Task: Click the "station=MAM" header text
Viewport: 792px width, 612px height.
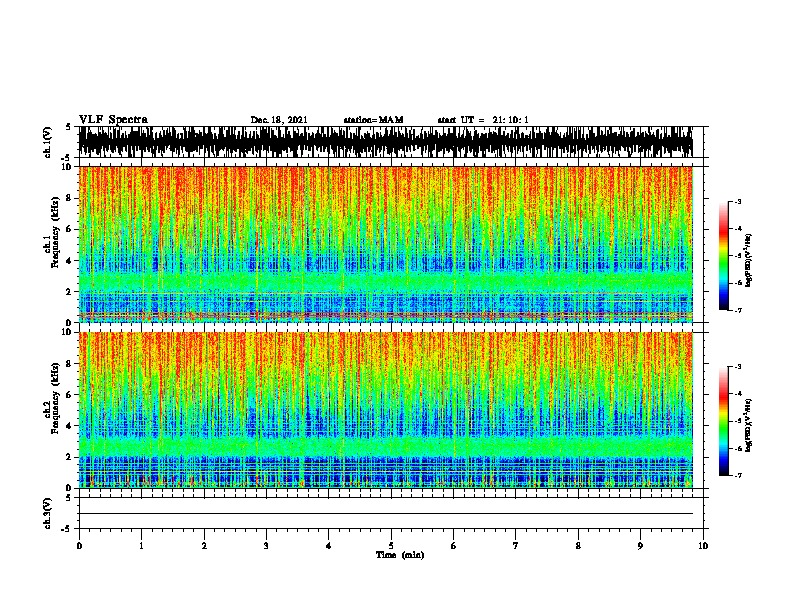Action: point(373,120)
